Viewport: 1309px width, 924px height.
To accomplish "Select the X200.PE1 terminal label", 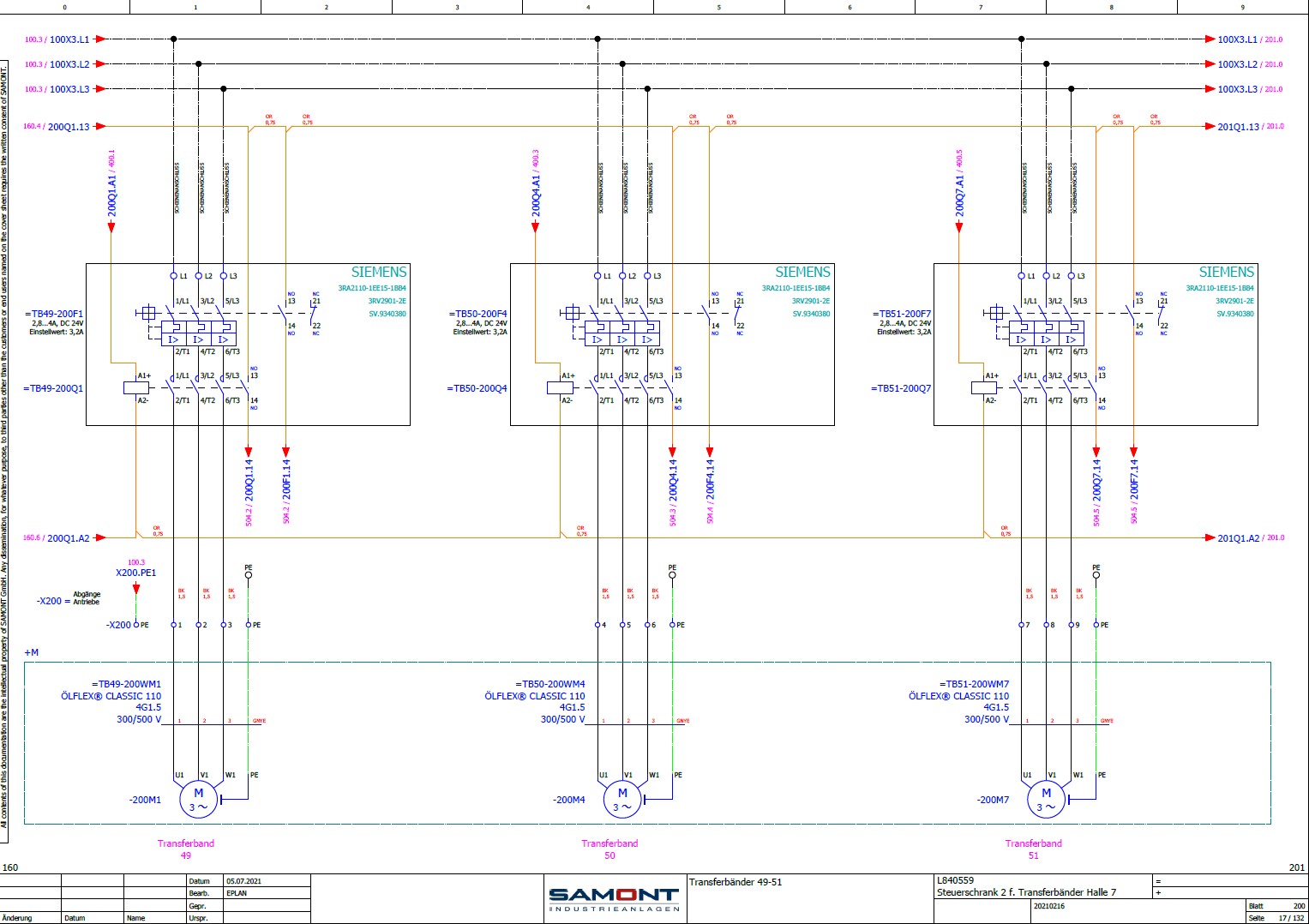I will [x=136, y=573].
